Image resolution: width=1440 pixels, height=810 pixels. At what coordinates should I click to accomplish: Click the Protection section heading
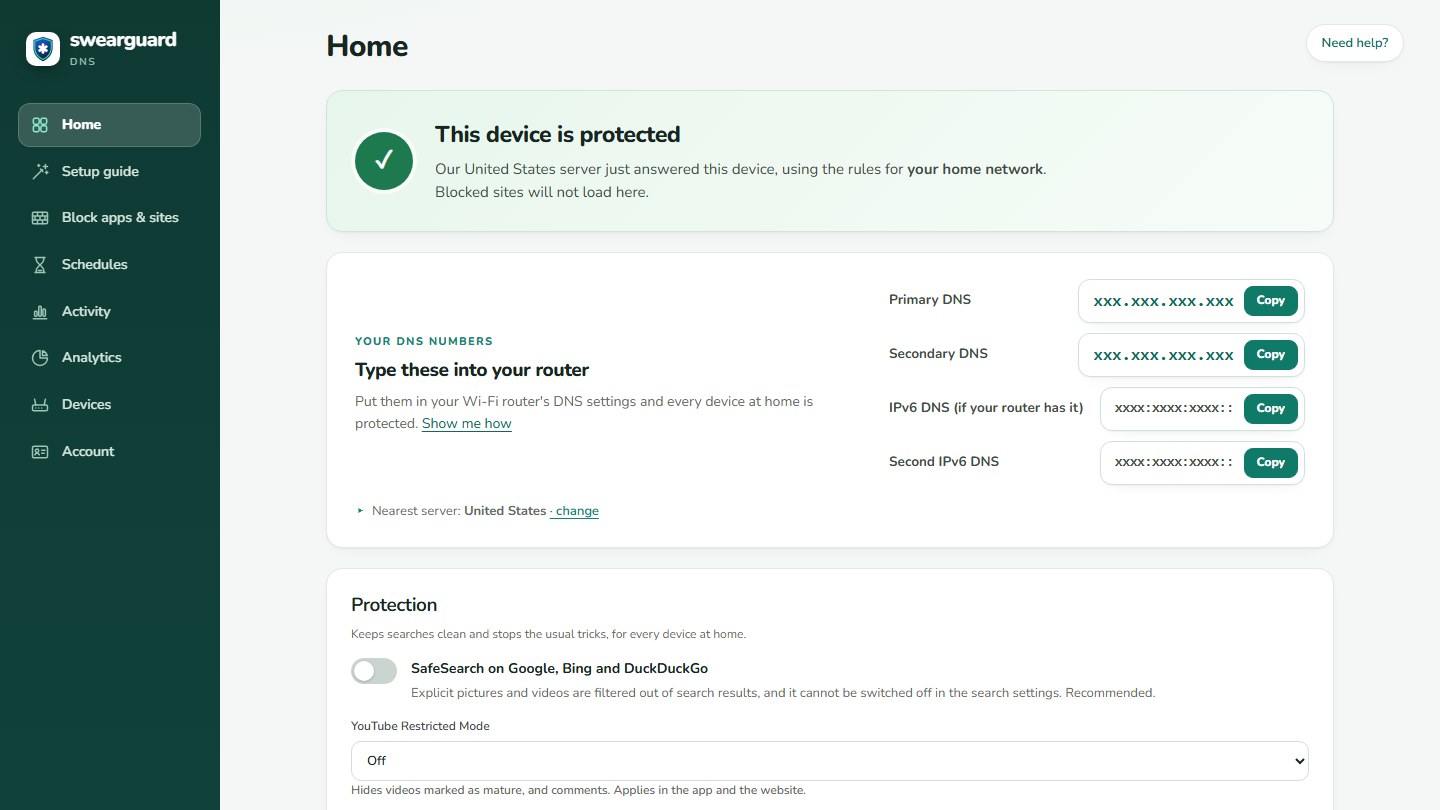point(394,605)
